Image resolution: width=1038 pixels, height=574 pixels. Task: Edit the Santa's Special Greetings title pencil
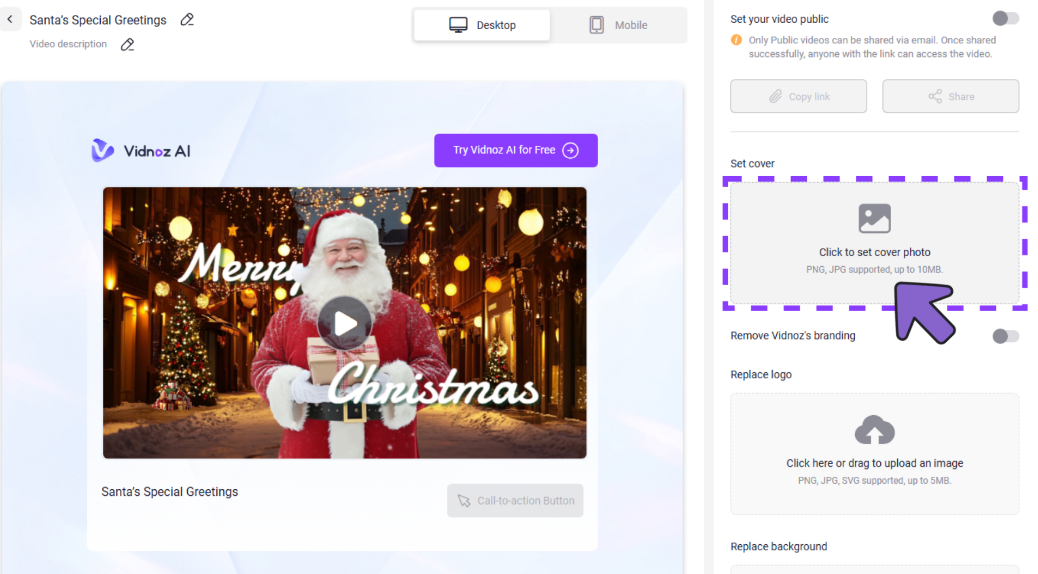[187, 20]
